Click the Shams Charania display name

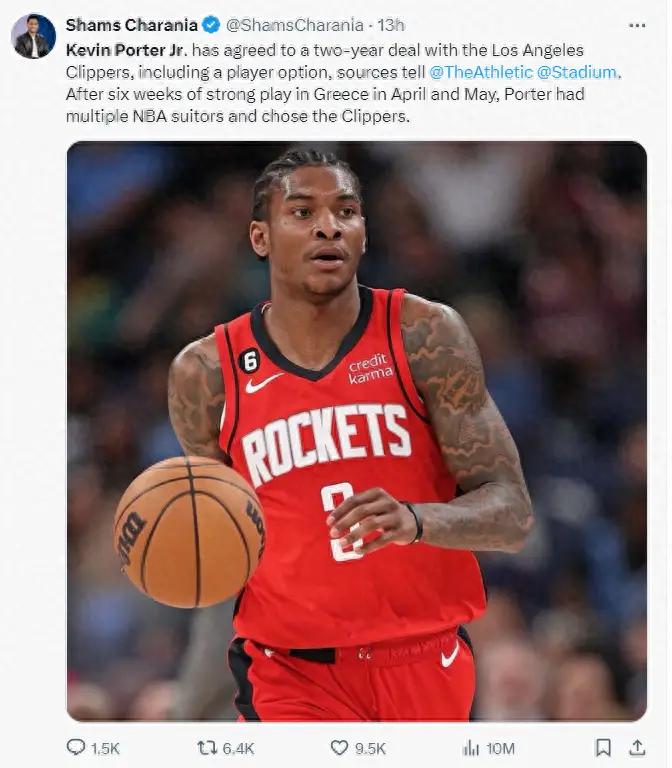click(132, 25)
